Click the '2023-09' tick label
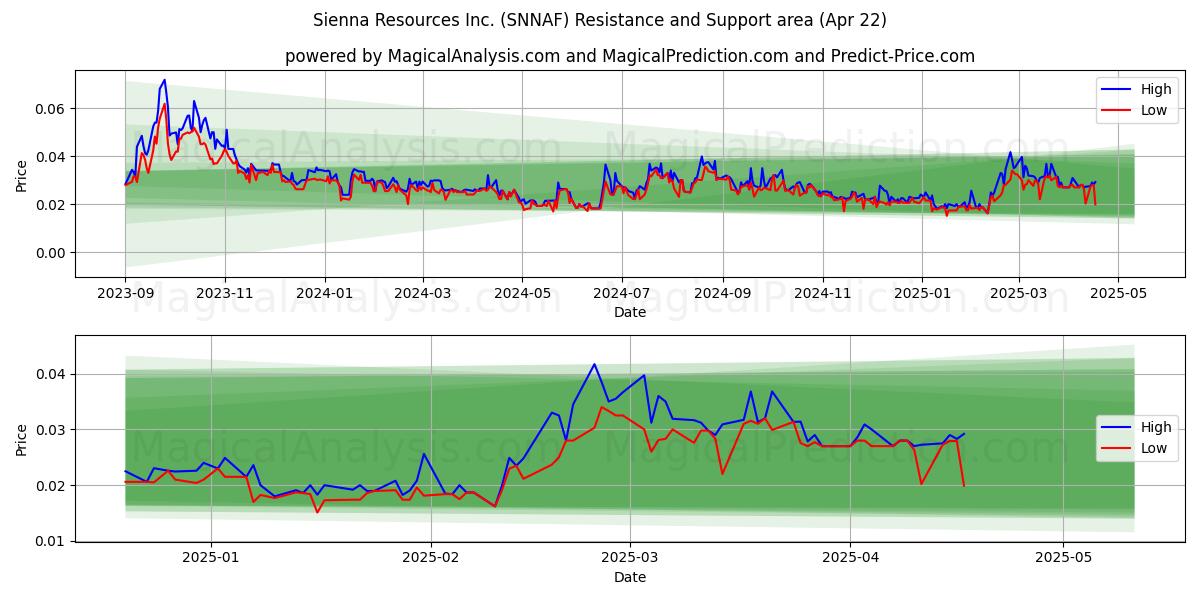Screen dimensions: 1200x600 [x=125, y=294]
